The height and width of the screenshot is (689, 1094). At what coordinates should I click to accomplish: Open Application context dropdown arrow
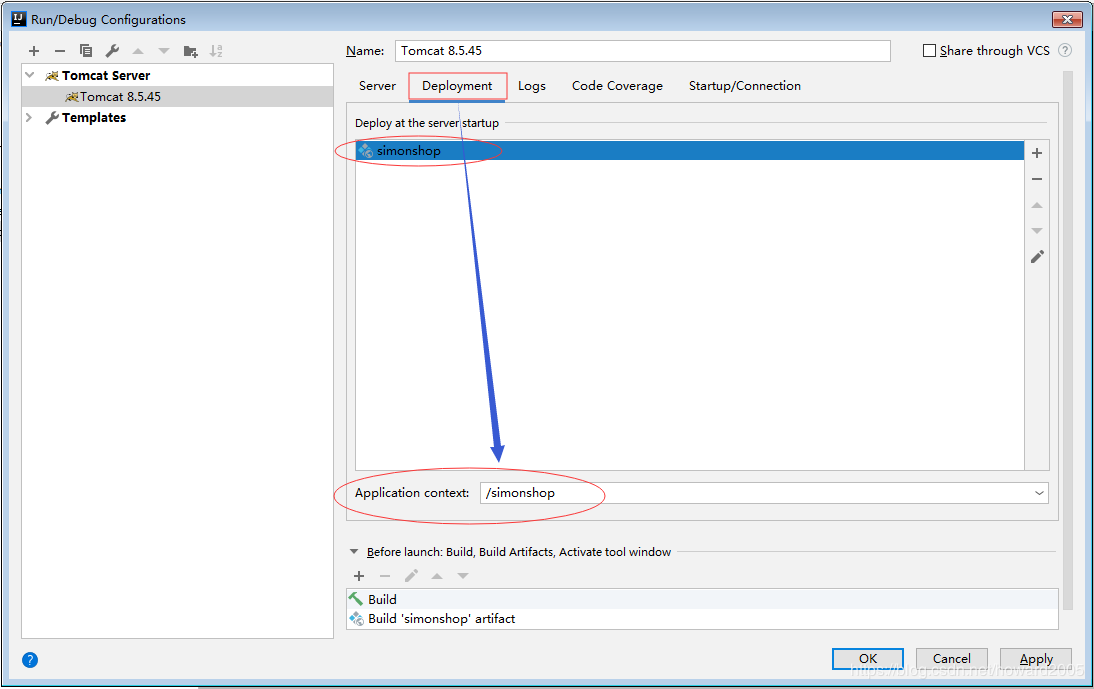(x=1039, y=493)
